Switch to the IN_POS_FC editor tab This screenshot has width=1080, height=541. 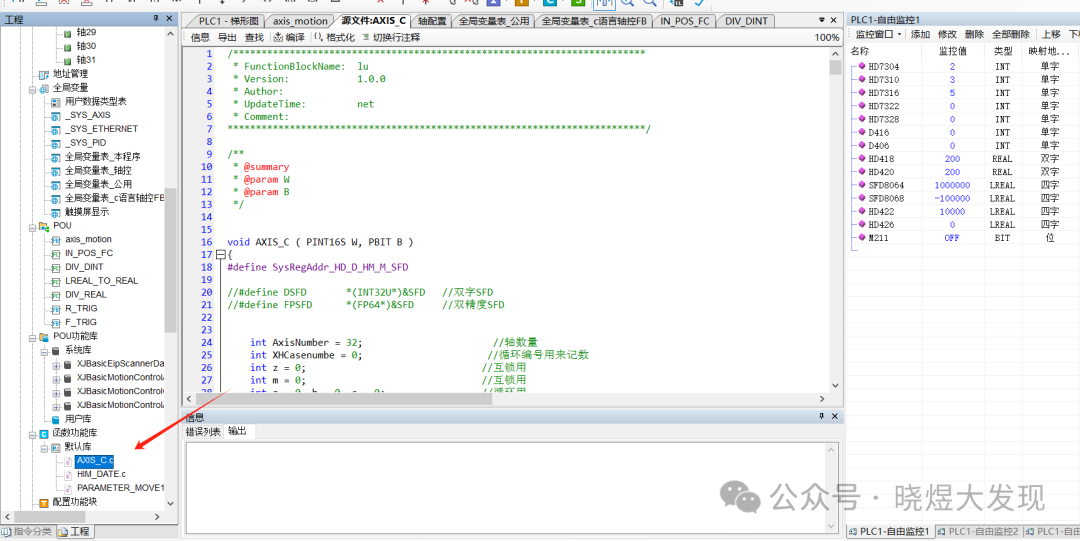pyautogui.click(x=685, y=21)
